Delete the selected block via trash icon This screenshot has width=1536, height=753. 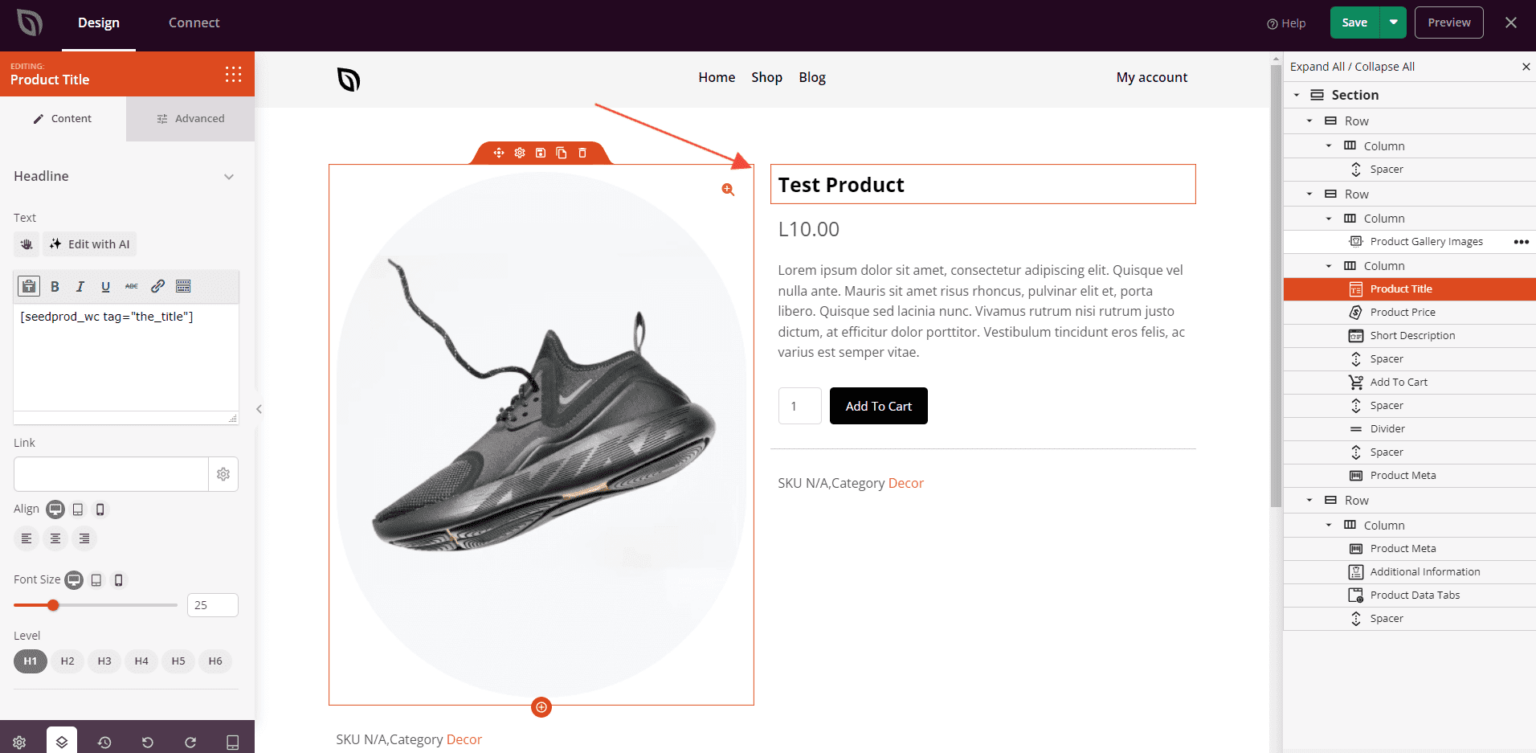point(583,153)
